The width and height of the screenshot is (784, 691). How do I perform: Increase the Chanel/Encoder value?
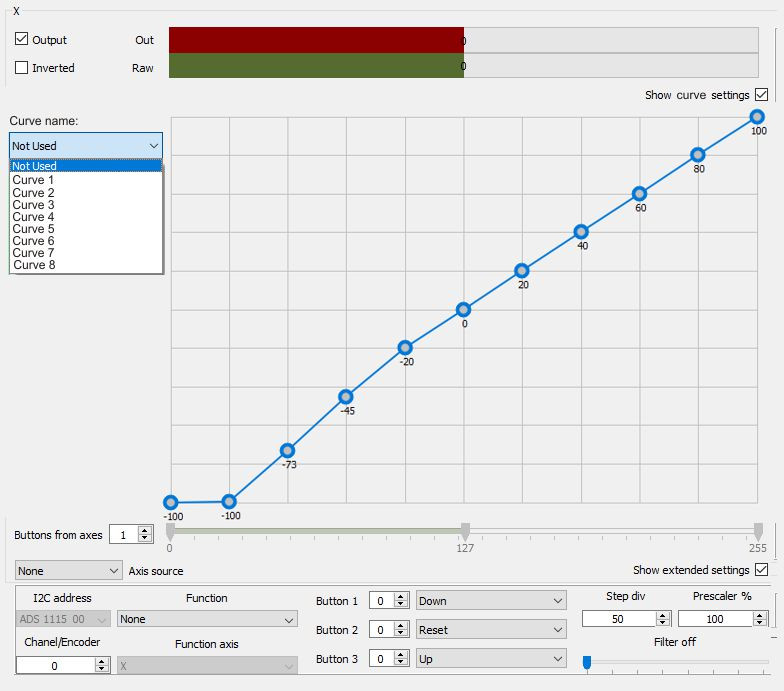point(102,662)
